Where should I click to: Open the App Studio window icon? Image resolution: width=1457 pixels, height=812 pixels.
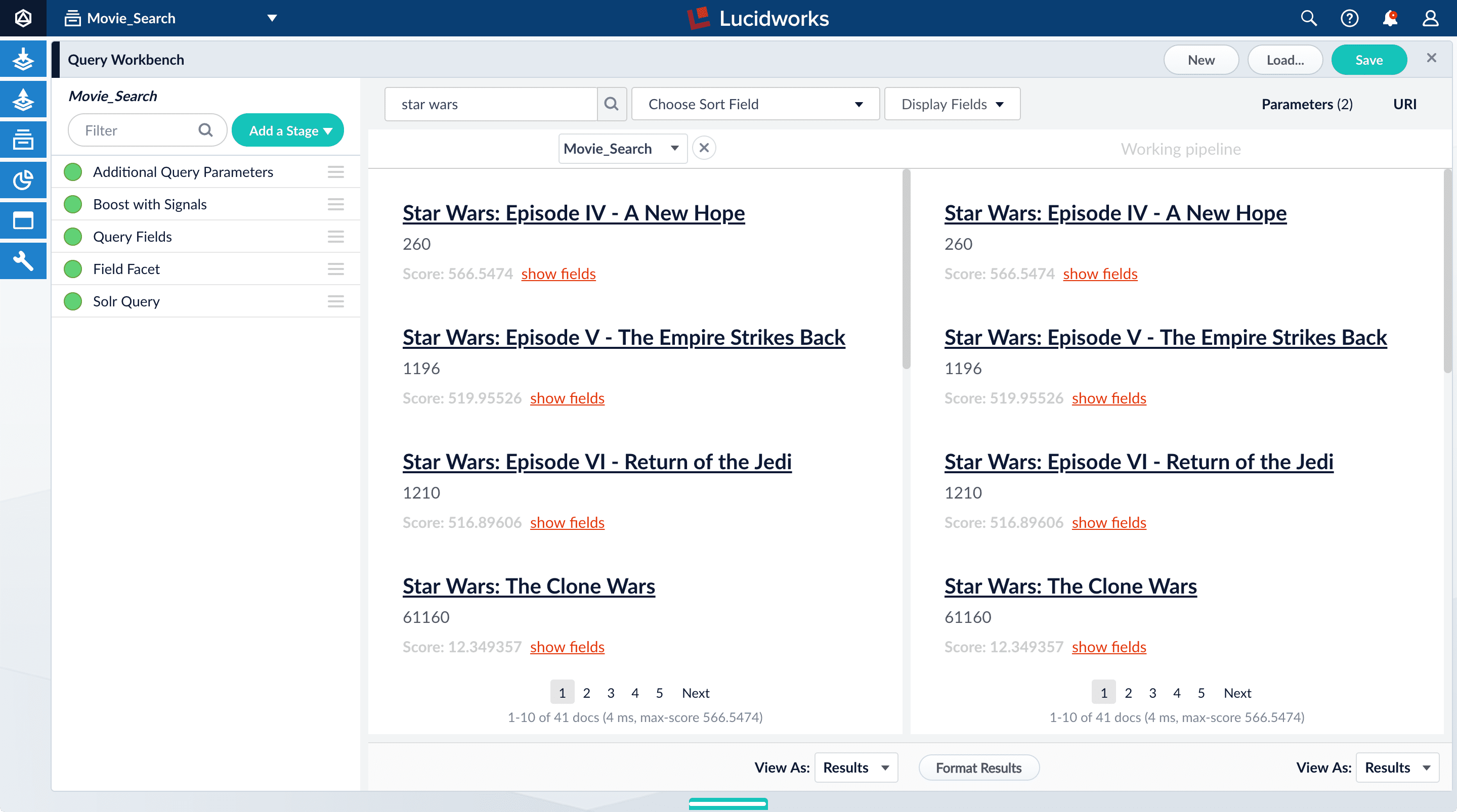pyautogui.click(x=23, y=220)
